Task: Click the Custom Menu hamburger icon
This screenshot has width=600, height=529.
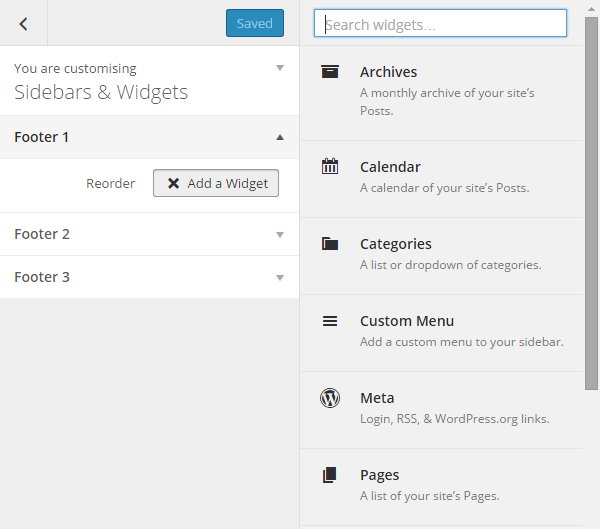Action: pyautogui.click(x=329, y=321)
